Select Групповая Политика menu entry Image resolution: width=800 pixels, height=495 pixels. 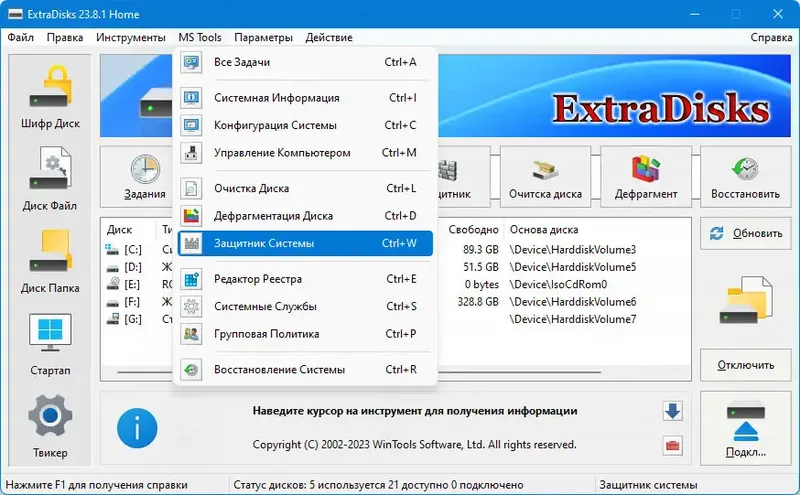[305, 334]
